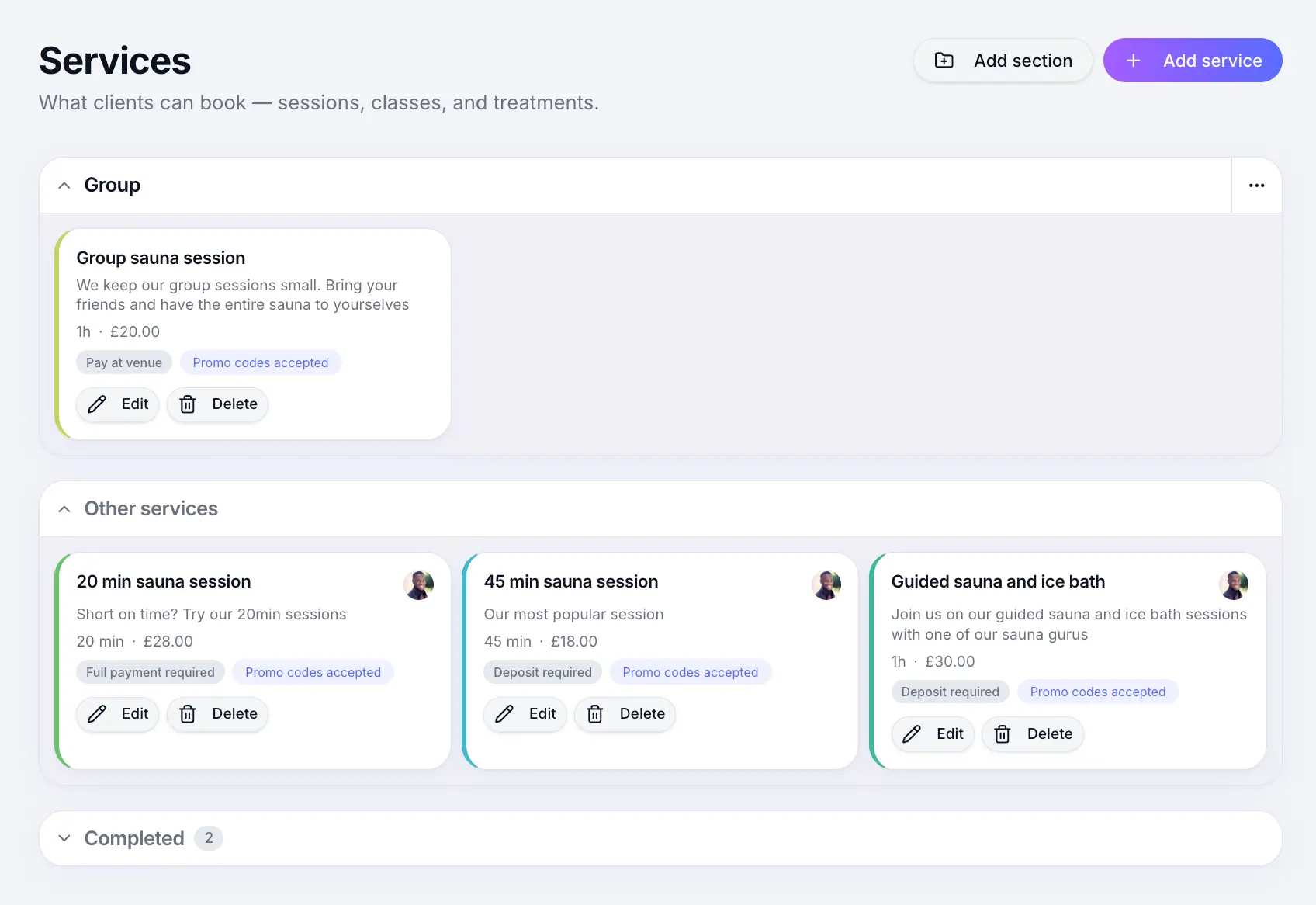This screenshot has width=1316, height=905.
Task: Collapse the Group section chevron
Action: click(x=64, y=186)
